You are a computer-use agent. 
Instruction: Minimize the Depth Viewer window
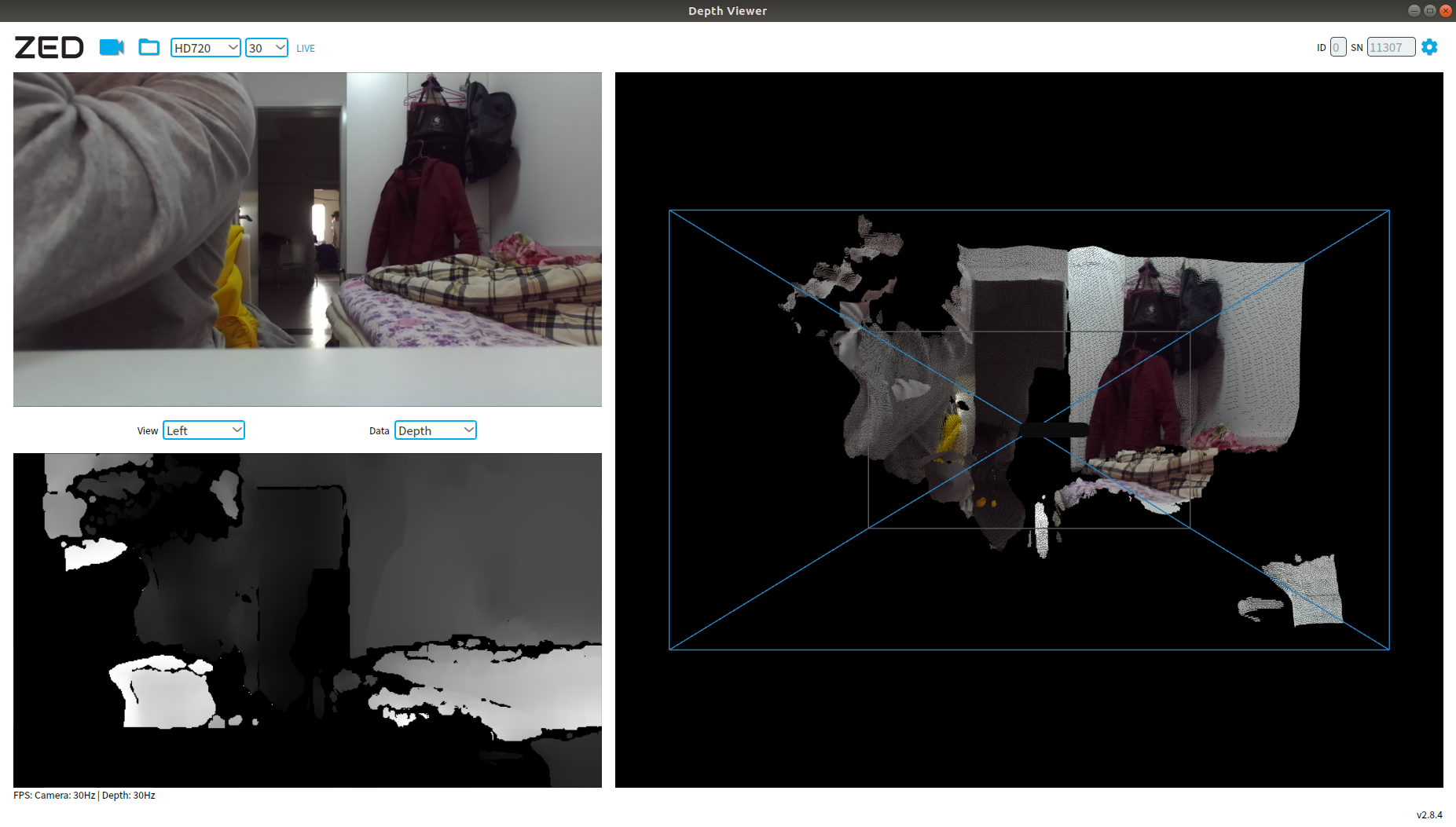pos(1414,10)
